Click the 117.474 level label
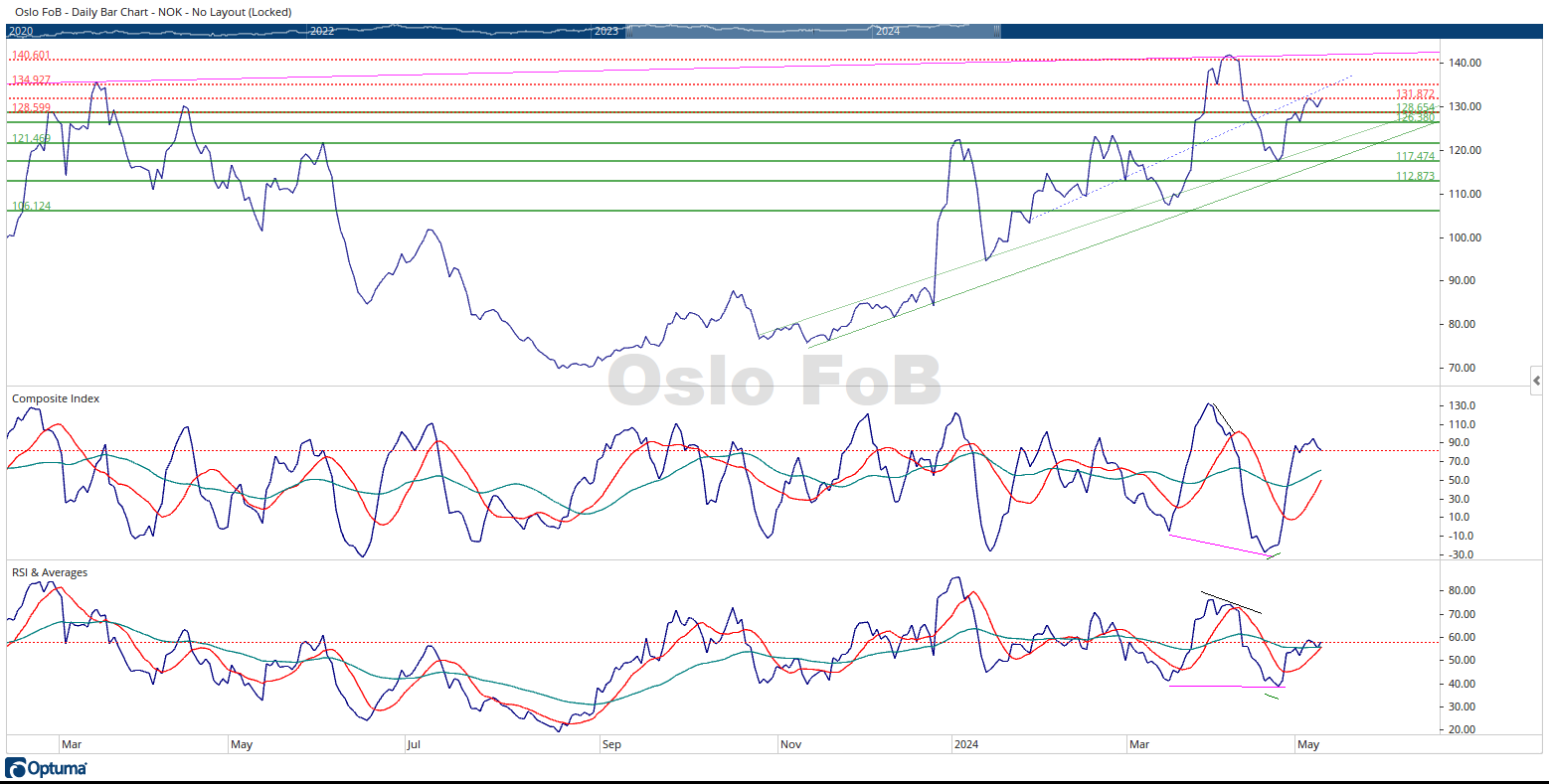Image resolution: width=1549 pixels, height=784 pixels. point(1415,157)
